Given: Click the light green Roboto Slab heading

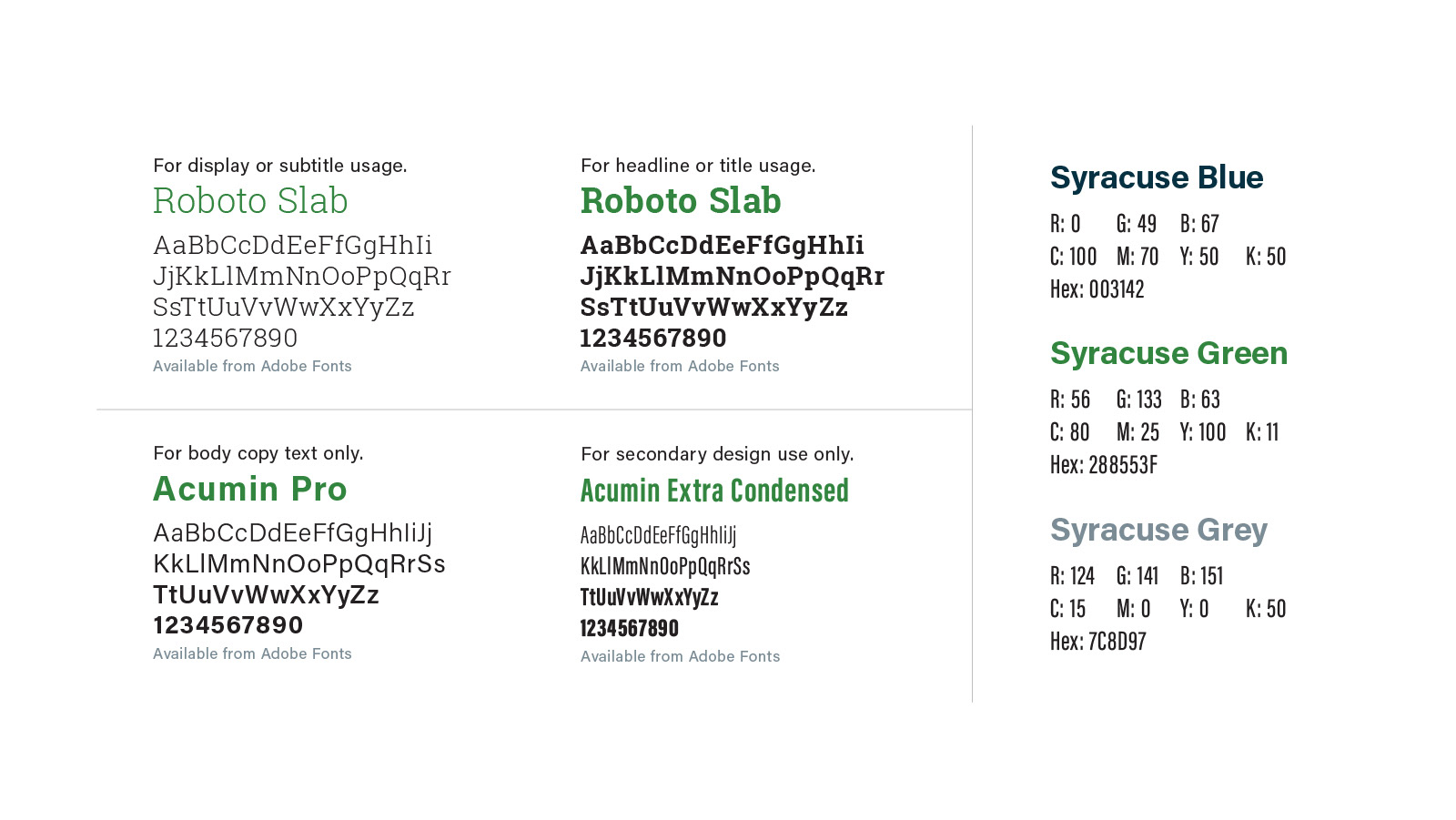Looking at the screenshot, I should tap(250, 200).
